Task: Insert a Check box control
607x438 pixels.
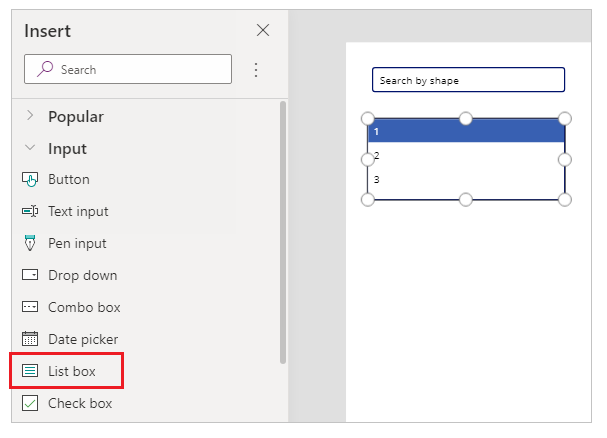Action: [x=80, y=403]
